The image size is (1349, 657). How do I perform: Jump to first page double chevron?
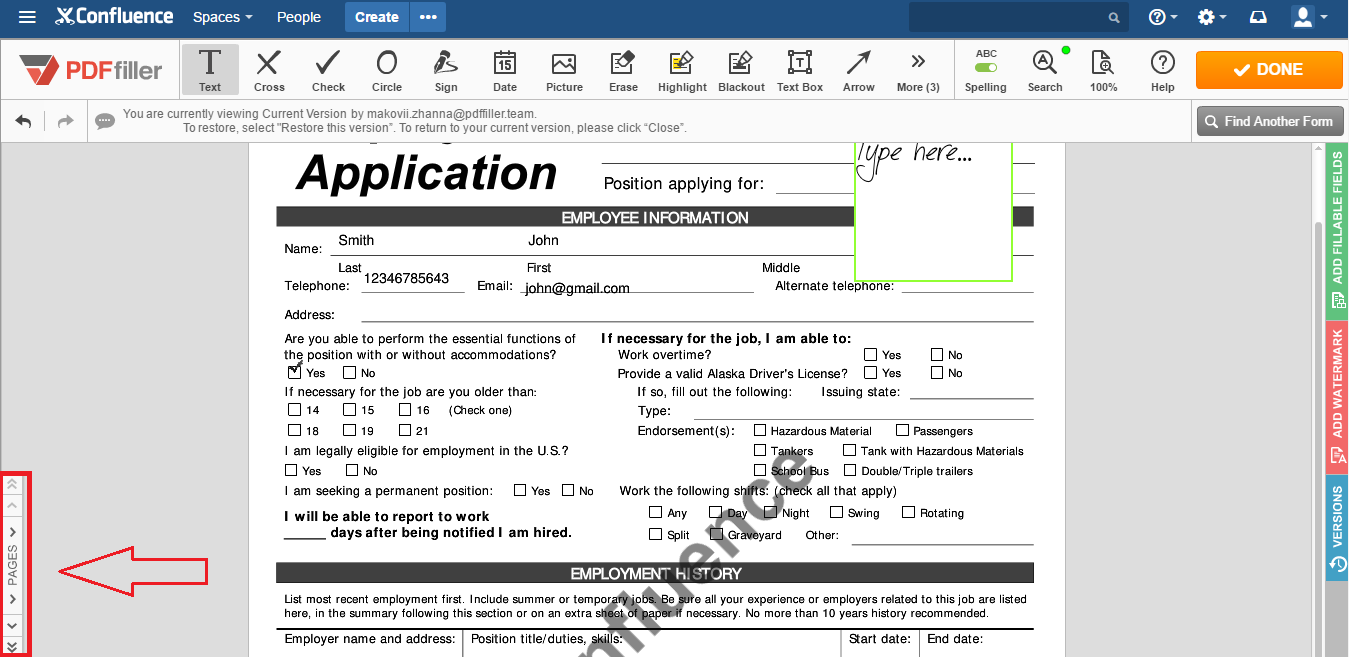(x=12, y=484)
